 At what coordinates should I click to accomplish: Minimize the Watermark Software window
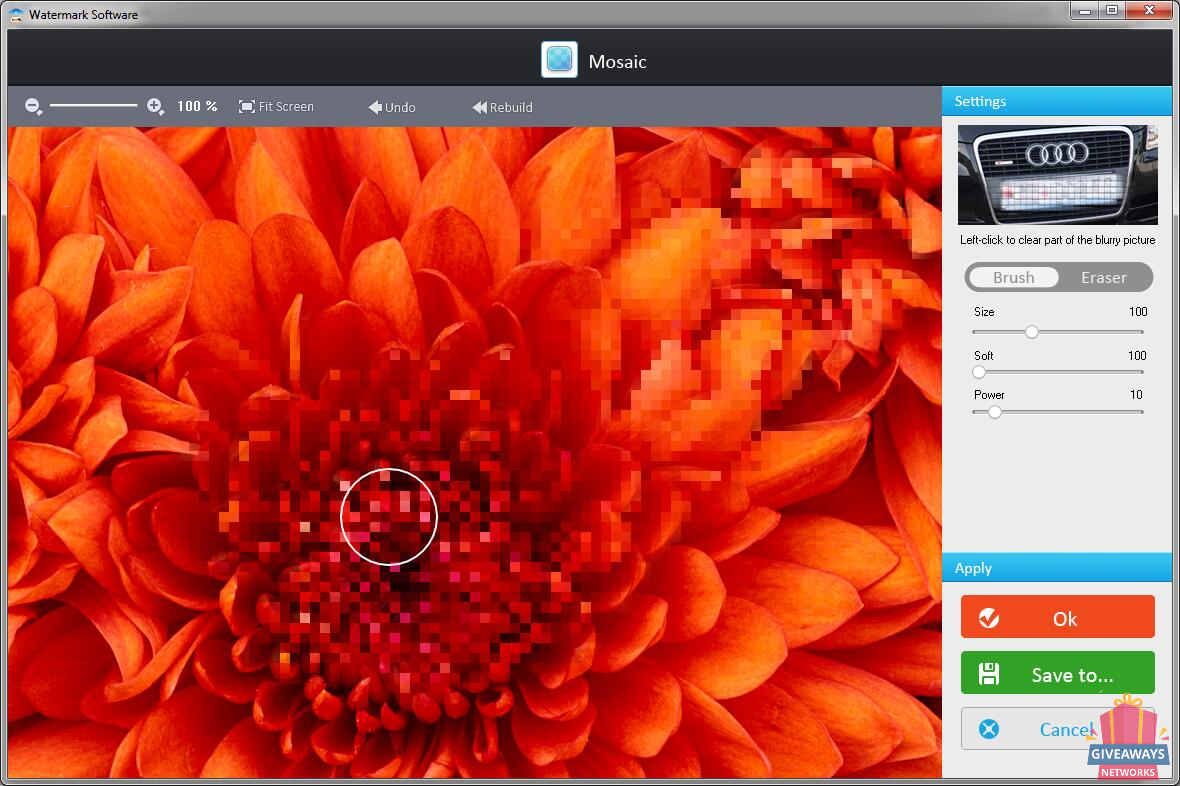point(1084,11)
